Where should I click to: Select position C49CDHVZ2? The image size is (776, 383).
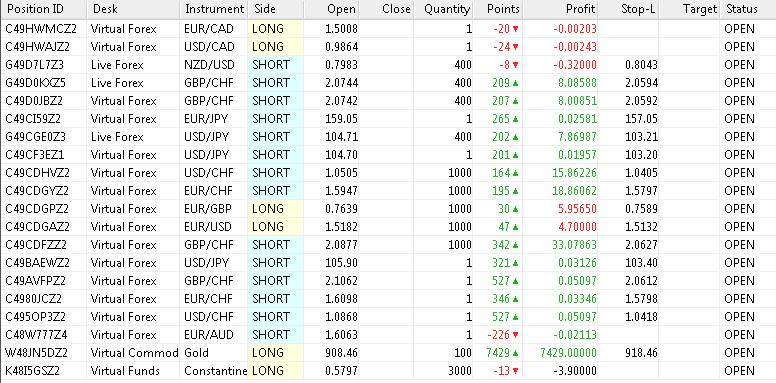point(38,173)
